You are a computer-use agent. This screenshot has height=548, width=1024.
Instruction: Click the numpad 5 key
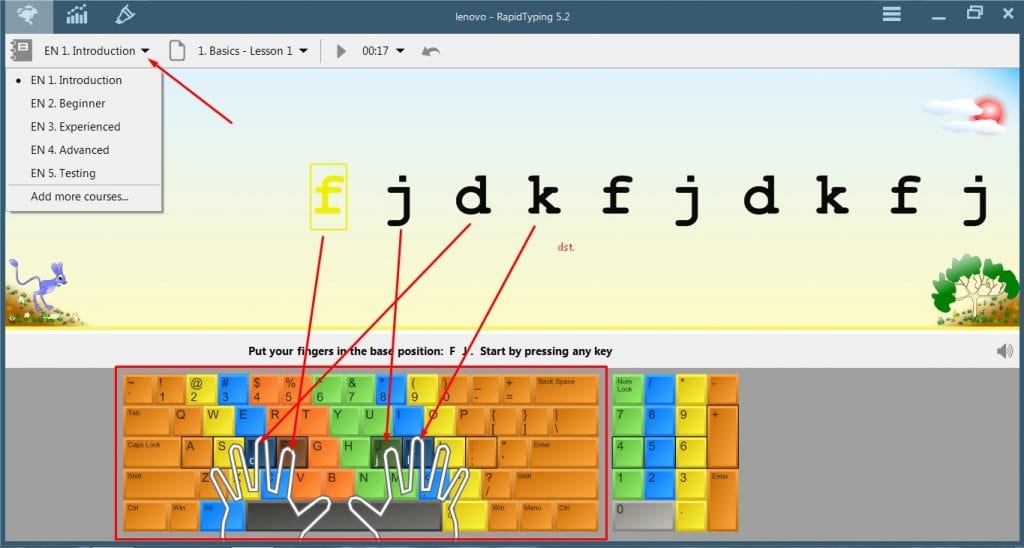click(x=659, y=453)
